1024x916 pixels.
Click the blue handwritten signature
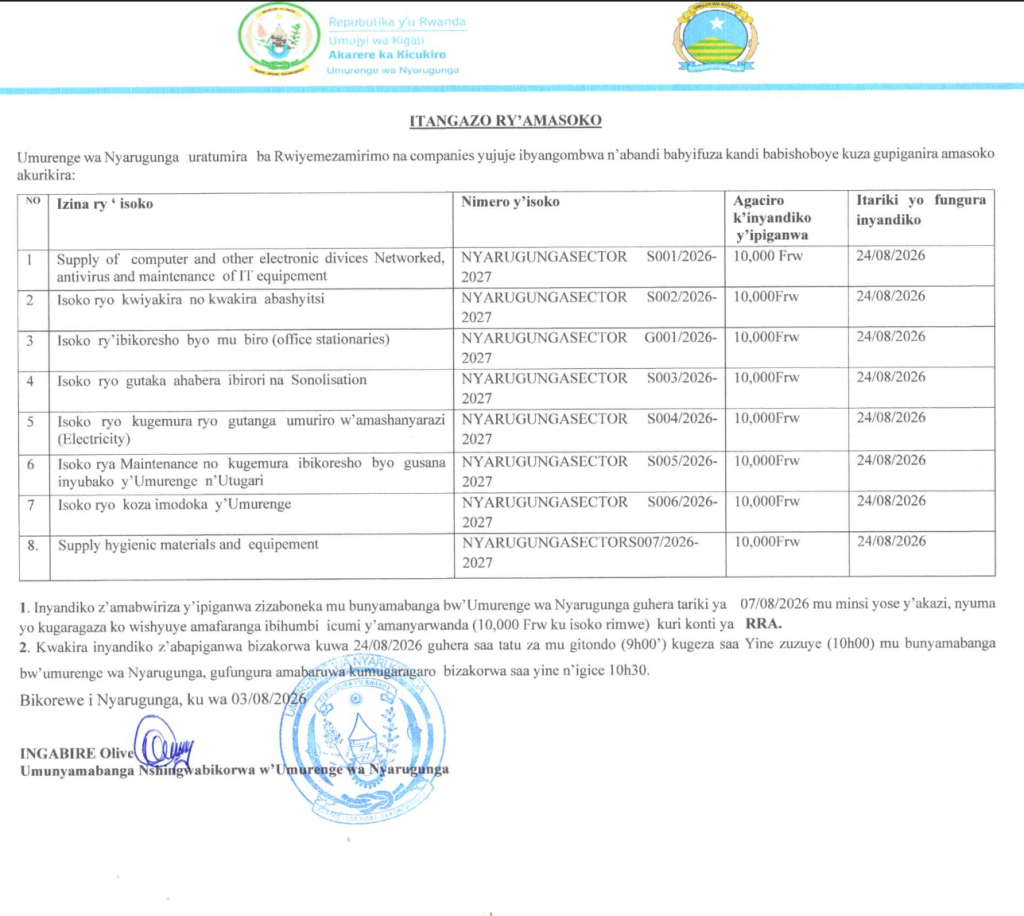tap(163, 744)
